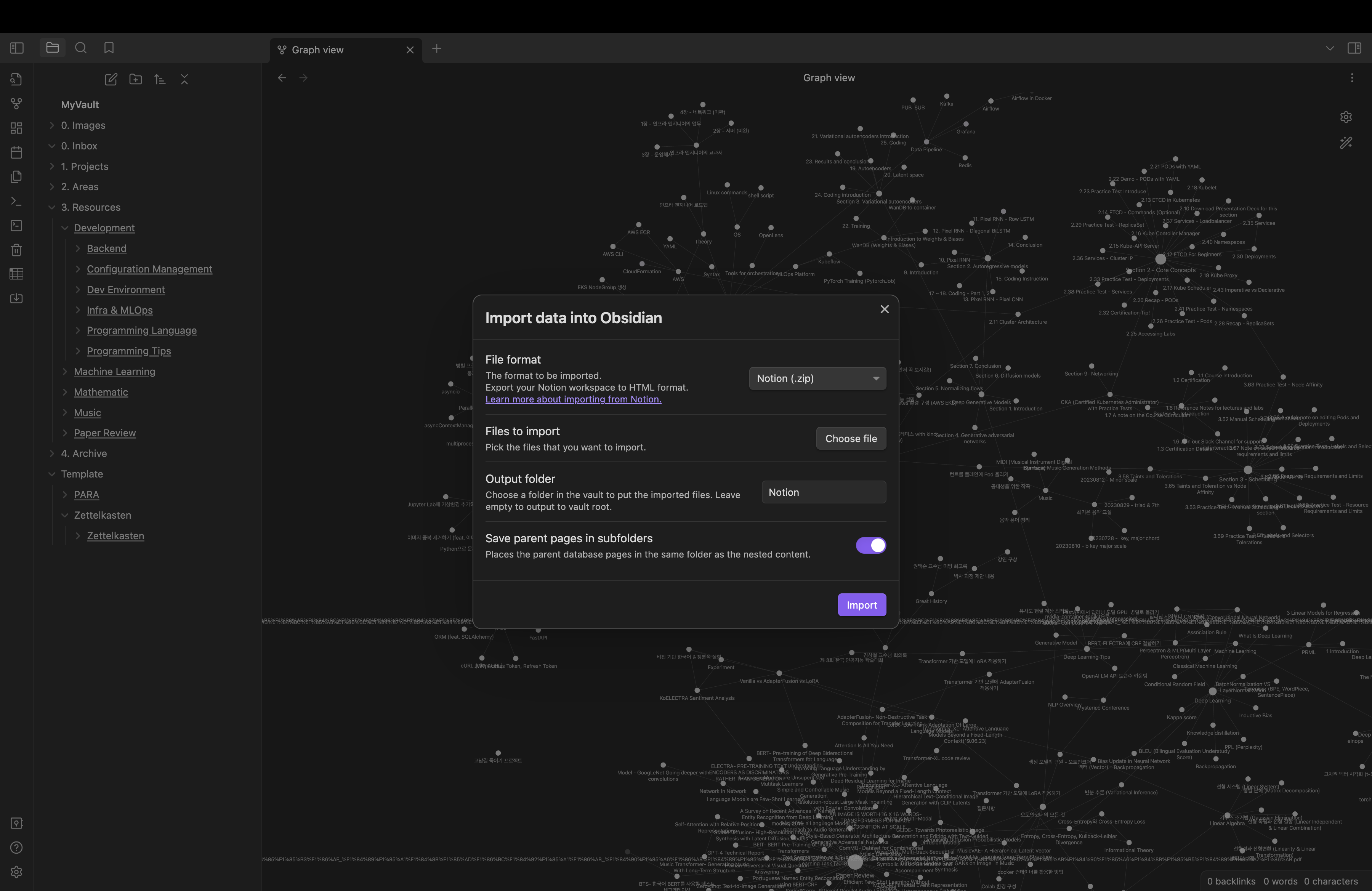Expand the Machine Learning folder
The height and width of the screenshot is (891, 1372).
click(114, 372)
